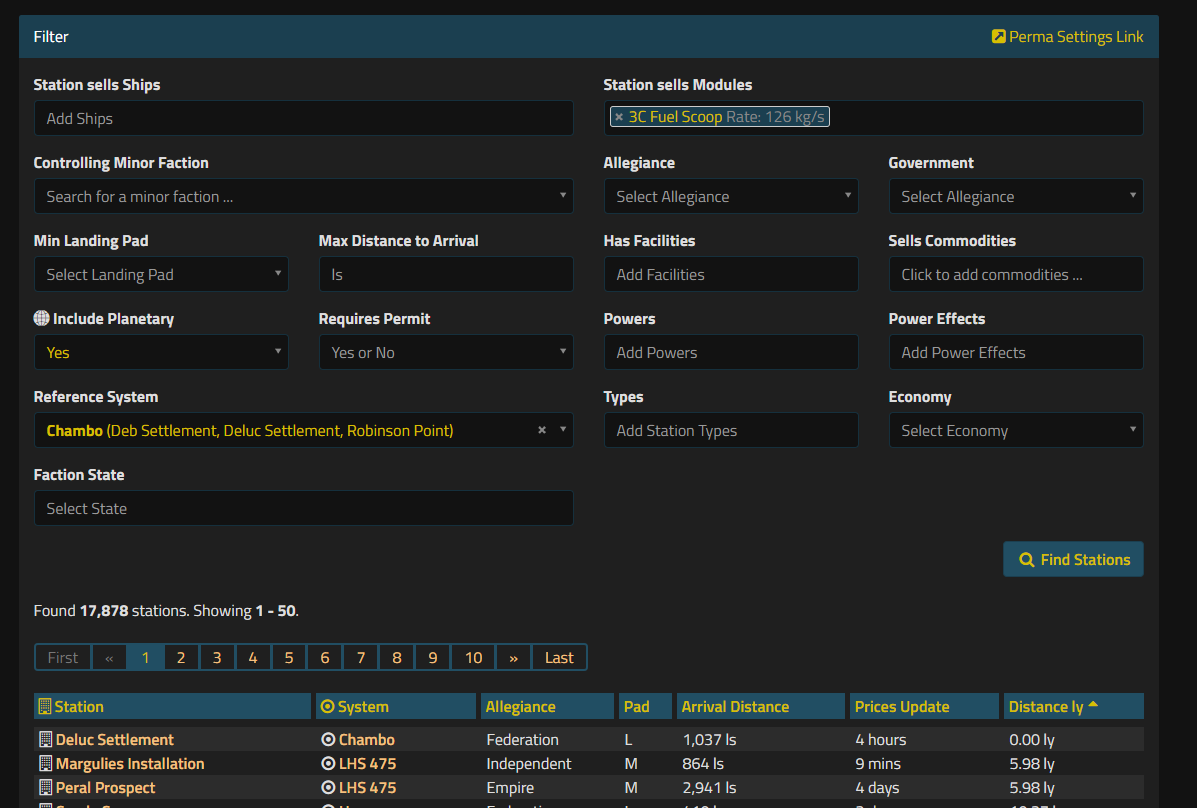Sort results by the Prices Update column

pyautogui.click(x=902, y=706)
